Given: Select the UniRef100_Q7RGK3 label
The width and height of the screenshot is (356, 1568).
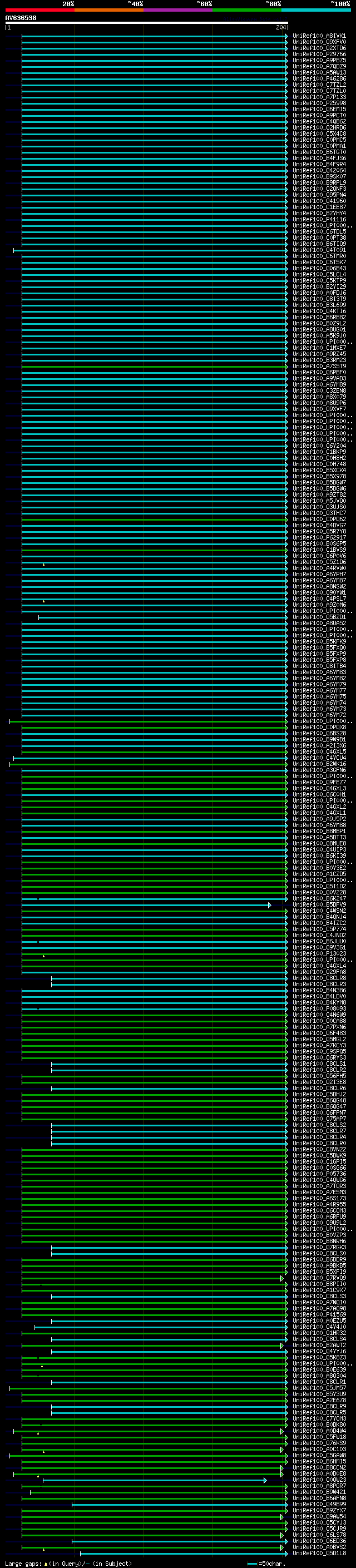Looking at the screenshot, I should click(319, 1247).
